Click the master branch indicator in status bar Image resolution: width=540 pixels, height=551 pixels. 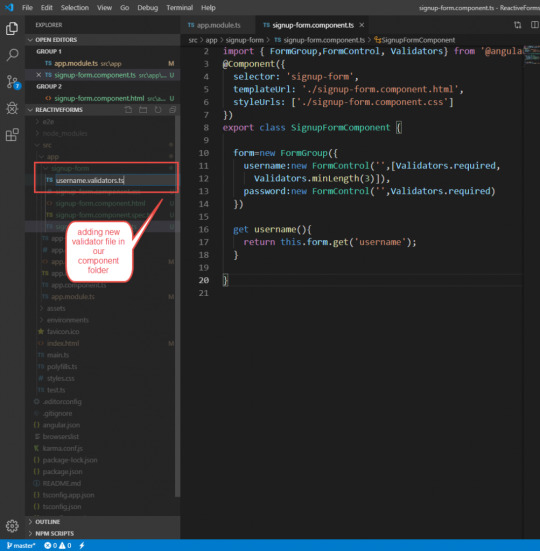[21, 545]
